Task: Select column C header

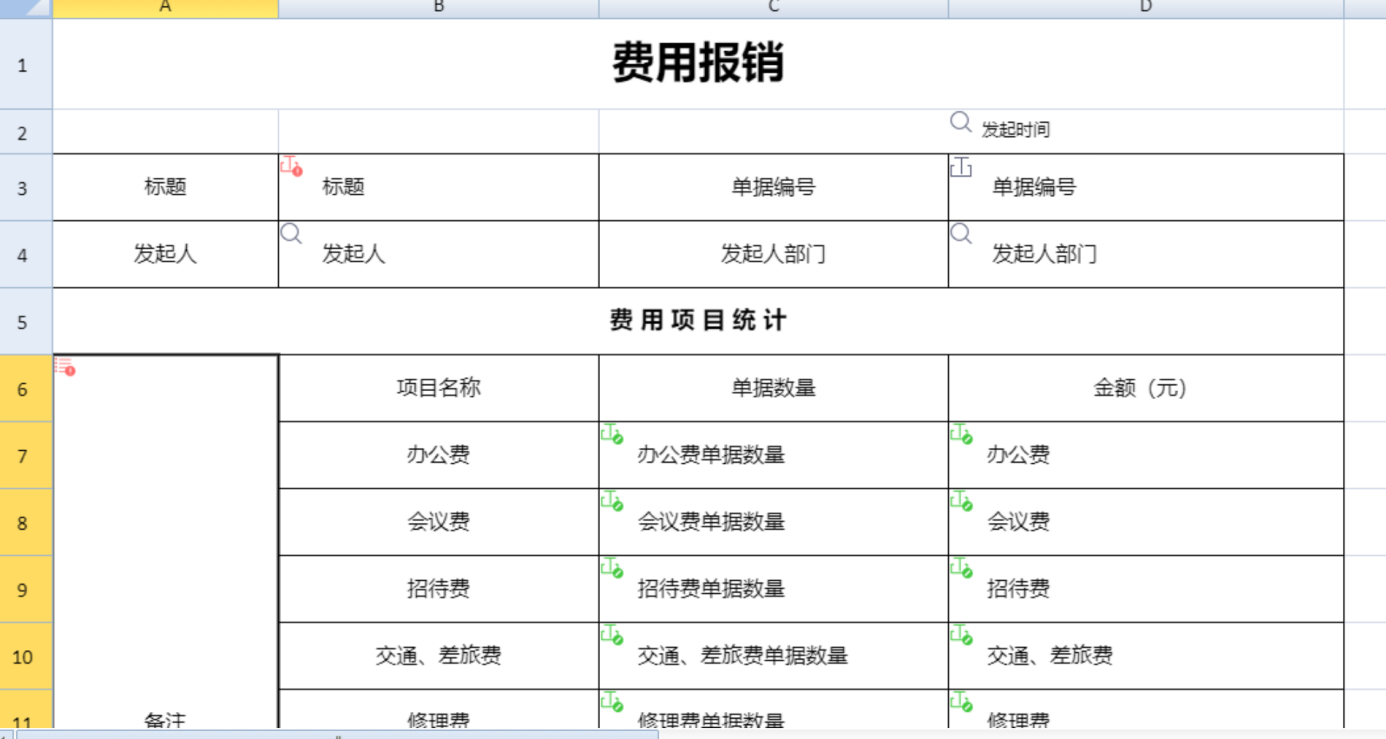Action: coord(773,8)
